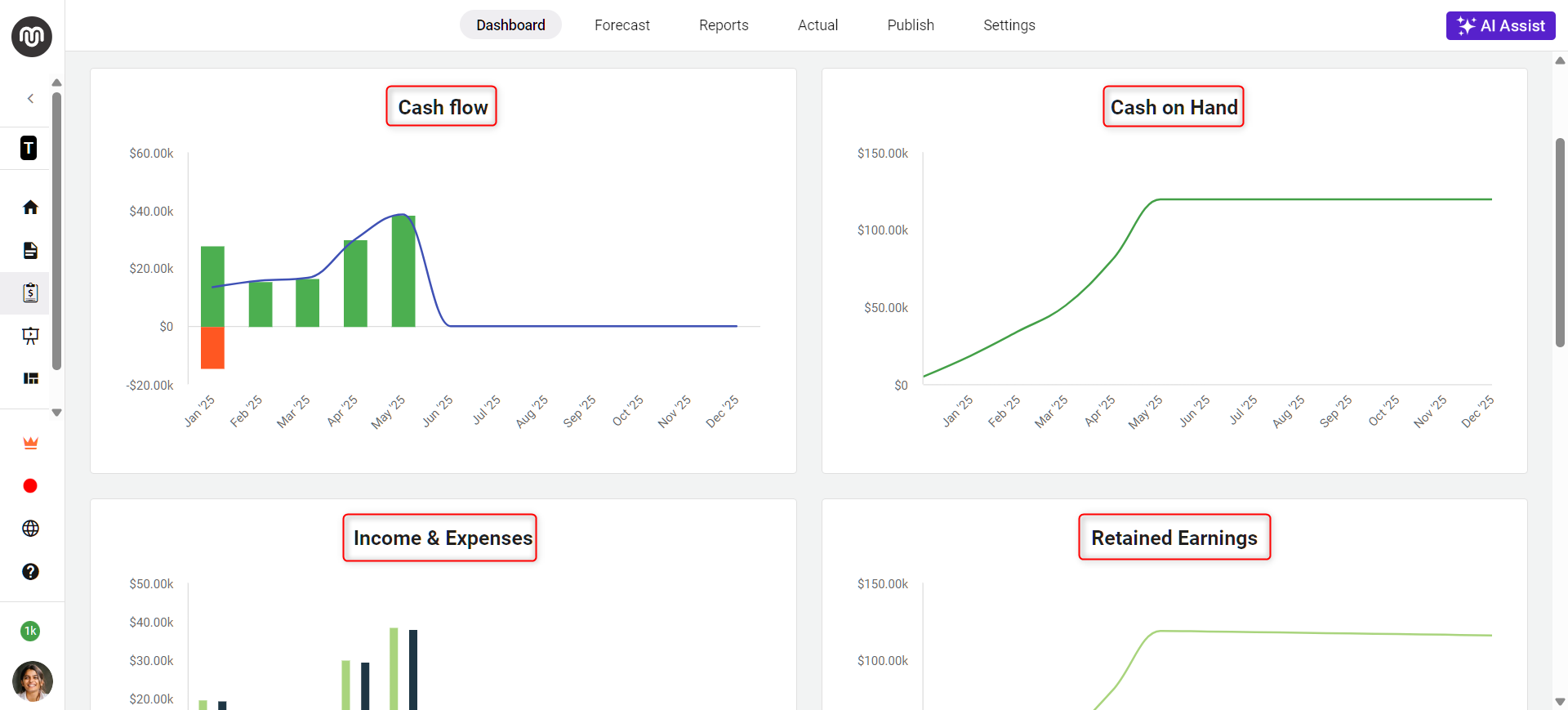Go to the Settings tab
Viewport: 1568px width, 710px height.
1009,25
